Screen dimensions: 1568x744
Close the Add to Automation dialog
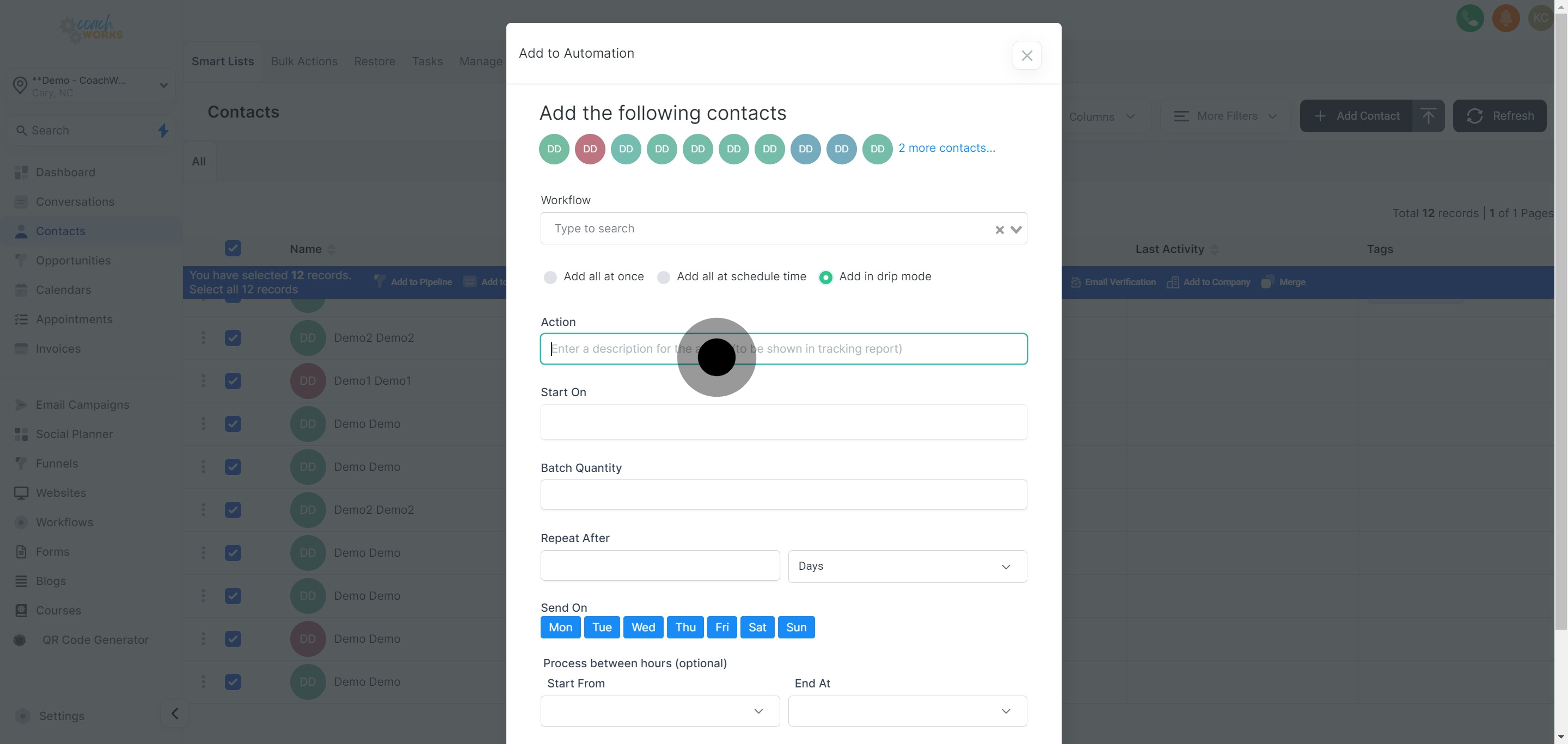(x=1026, y=56)
